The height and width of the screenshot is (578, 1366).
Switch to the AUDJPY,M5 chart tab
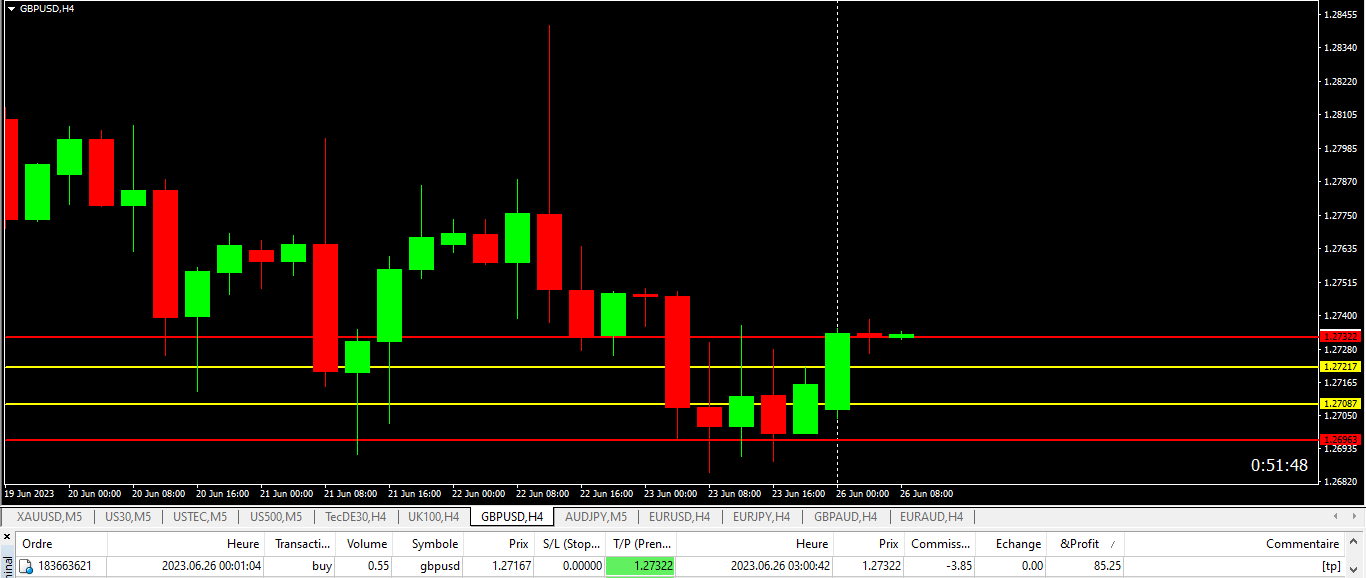coord(596,517)
